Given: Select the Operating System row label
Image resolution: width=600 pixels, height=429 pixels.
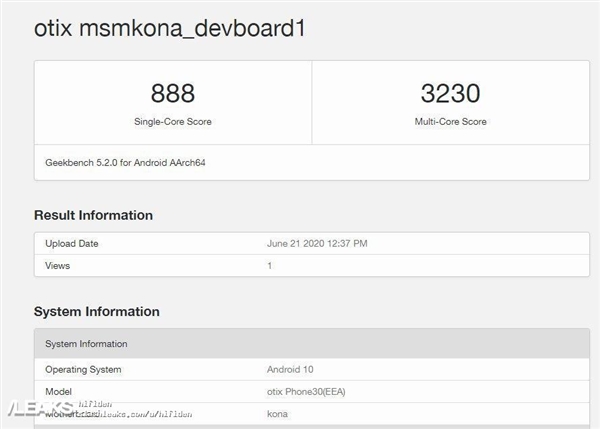Looking at the screenshot, I should (83, 369).
